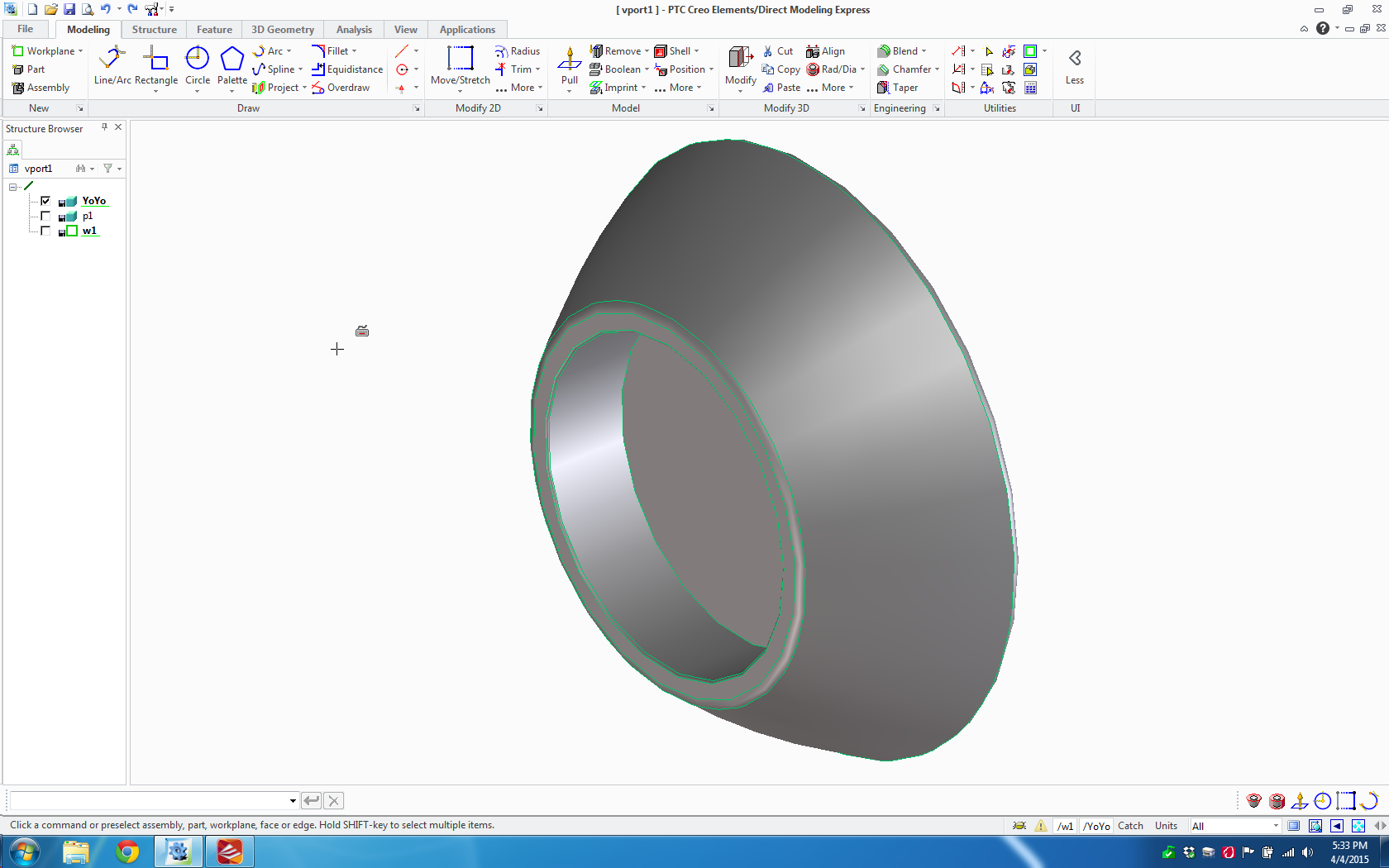
Task: Select the Pull tool in Model group
Action: (x=569, y=66)
